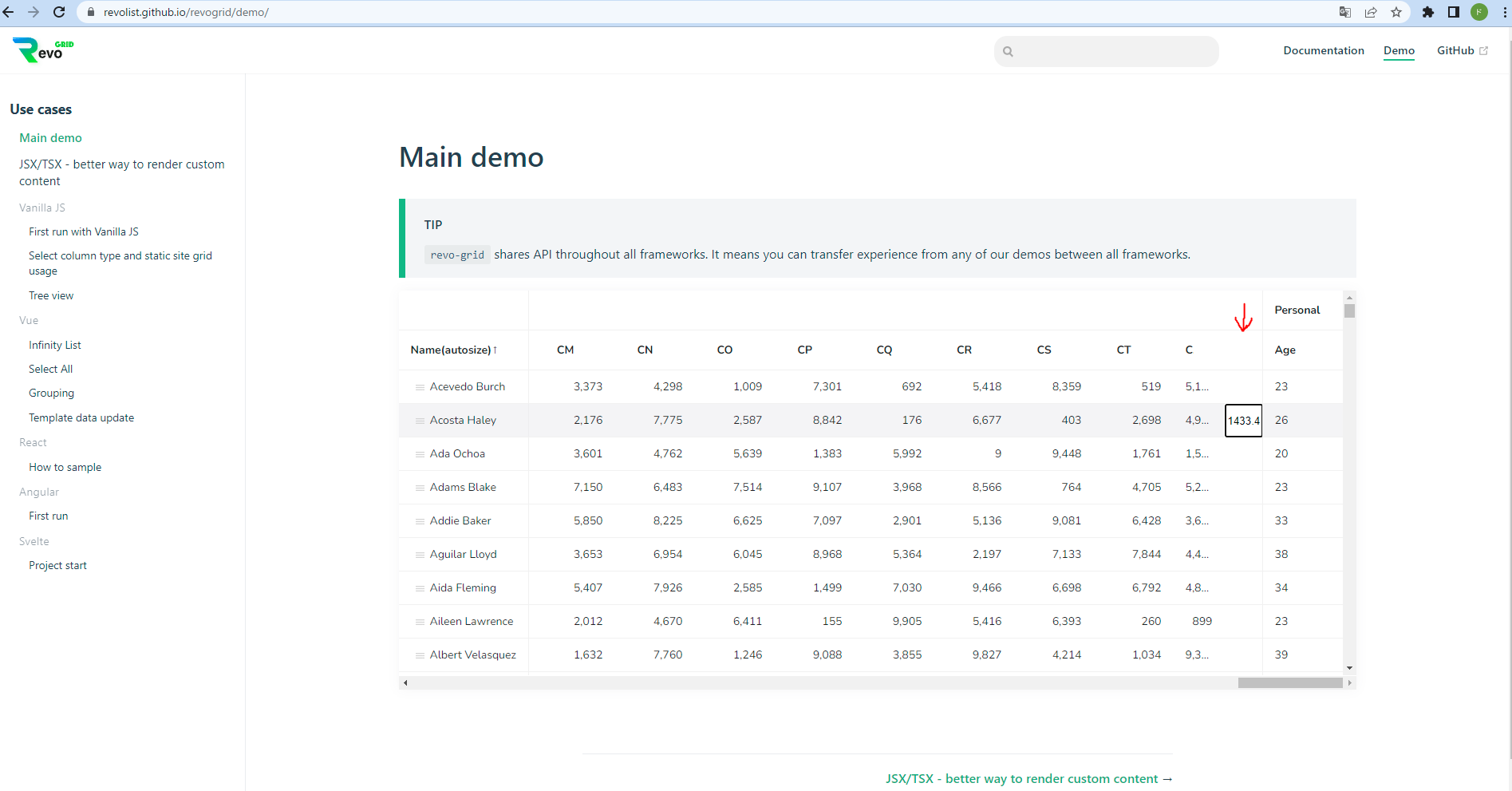Image resolution: width=1512 pixels, height=791 pixels.
Task: Click the CT column header
Action: click(1123, 350)
